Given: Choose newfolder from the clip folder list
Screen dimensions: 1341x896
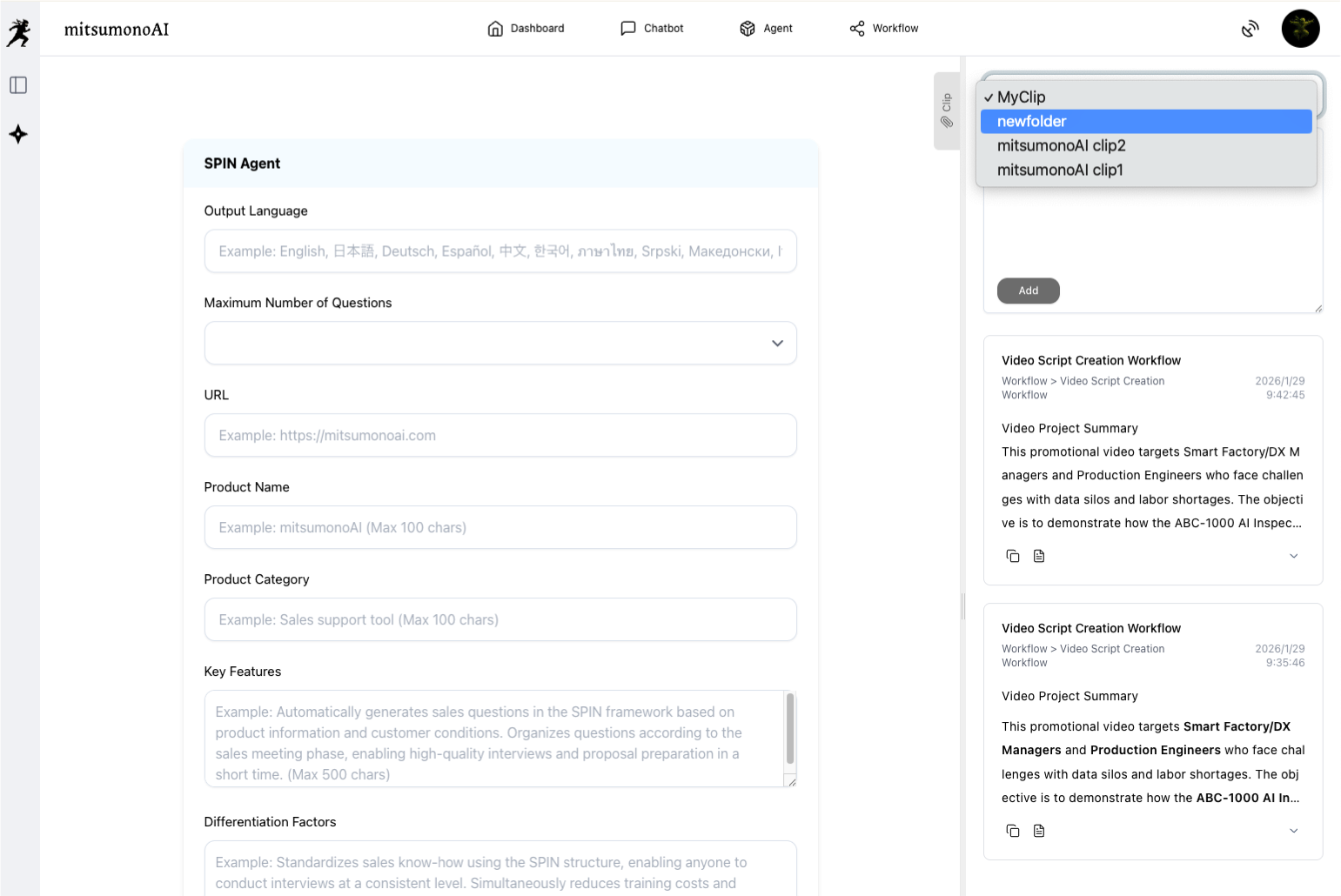Looking at the screenshot, I should (1031, 122).
